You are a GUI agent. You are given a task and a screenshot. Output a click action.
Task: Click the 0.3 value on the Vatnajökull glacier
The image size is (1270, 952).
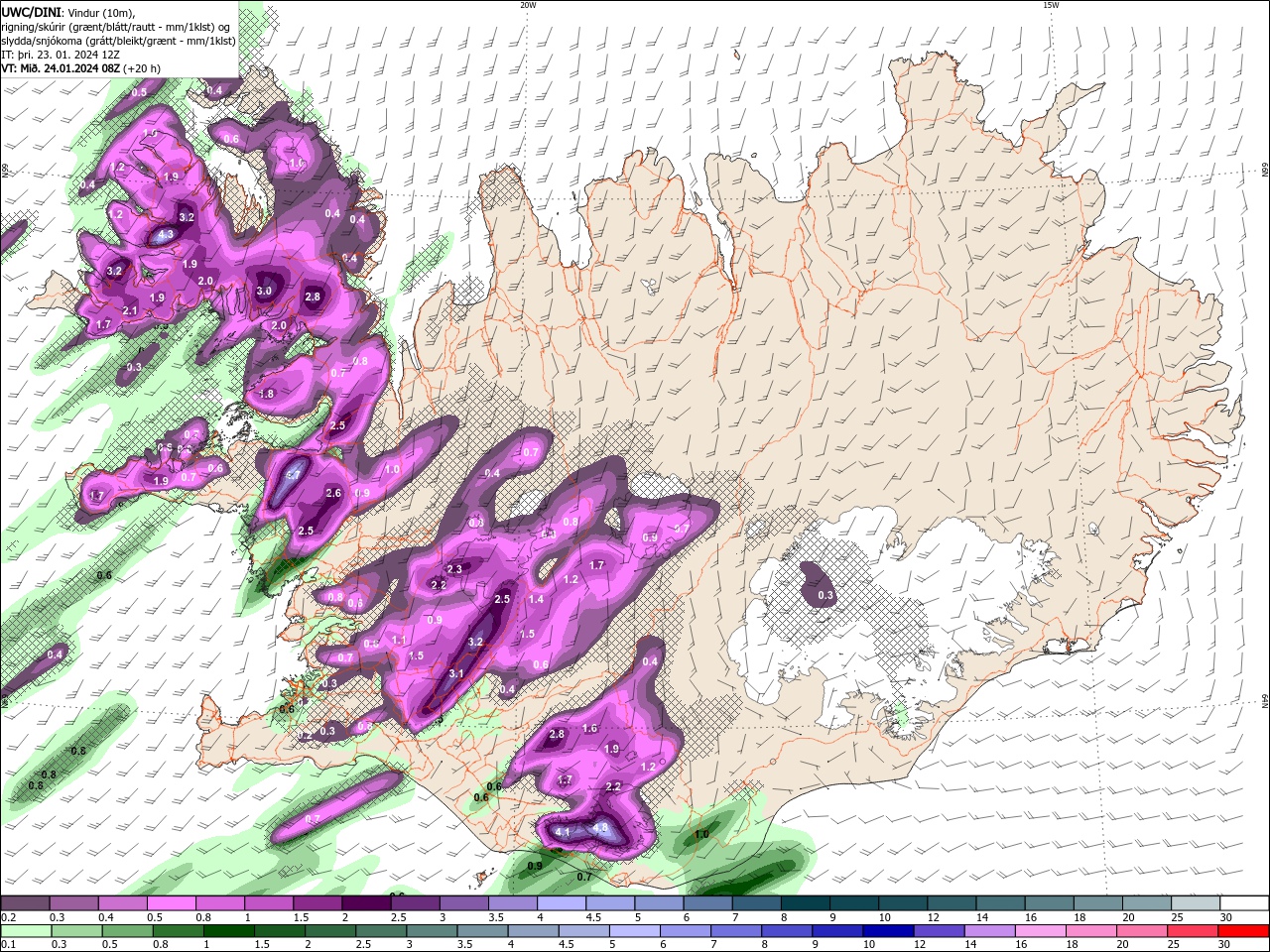(825, 596)
